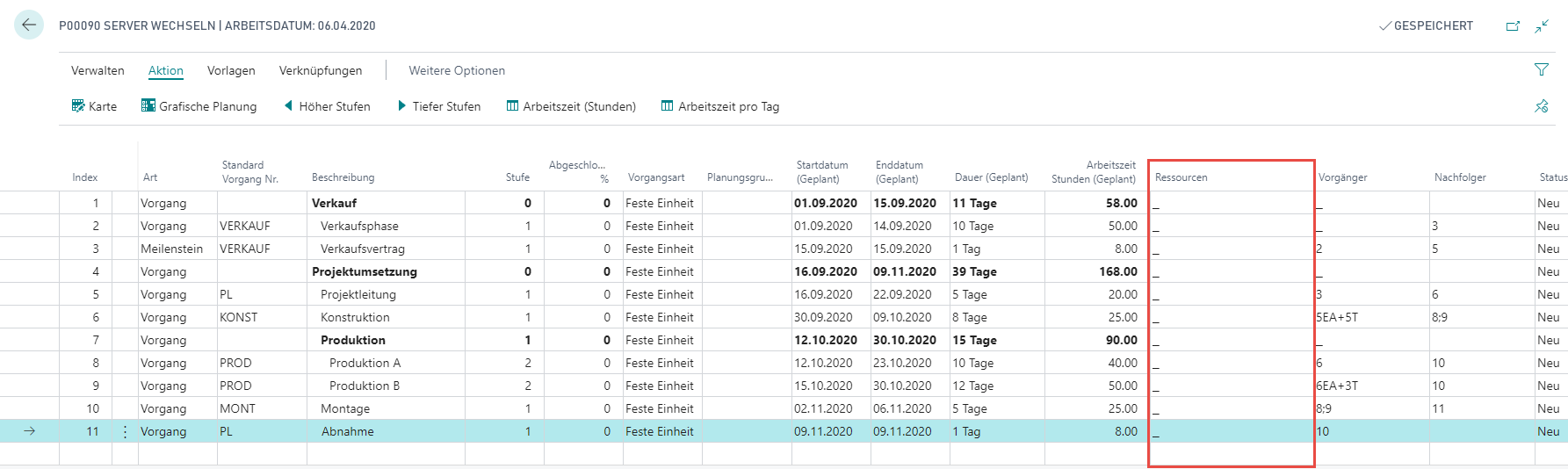Select the Produktion A description cell

pos(386,363)
